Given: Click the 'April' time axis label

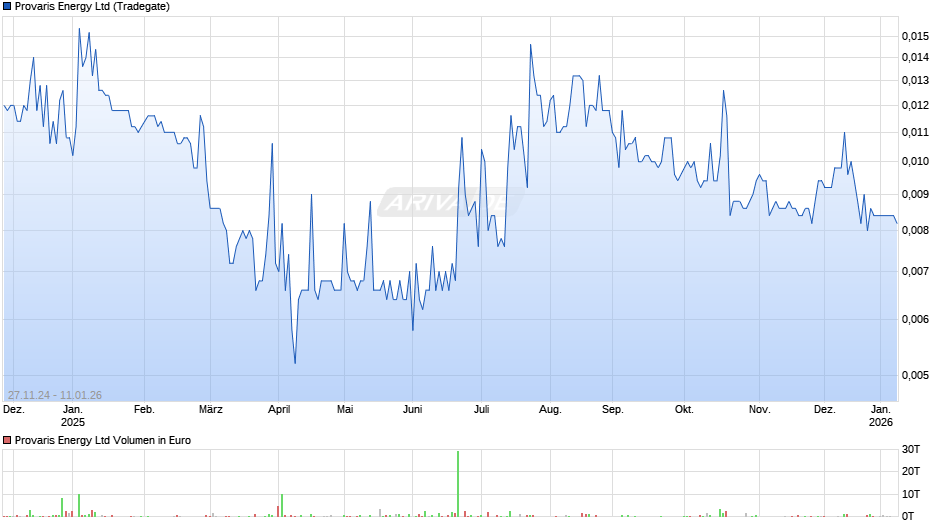Looking at the screenshot, I should click(279, 410).
